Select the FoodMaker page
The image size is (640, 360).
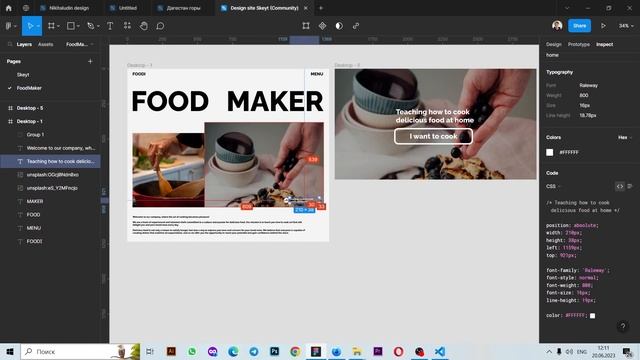(29, 88)
